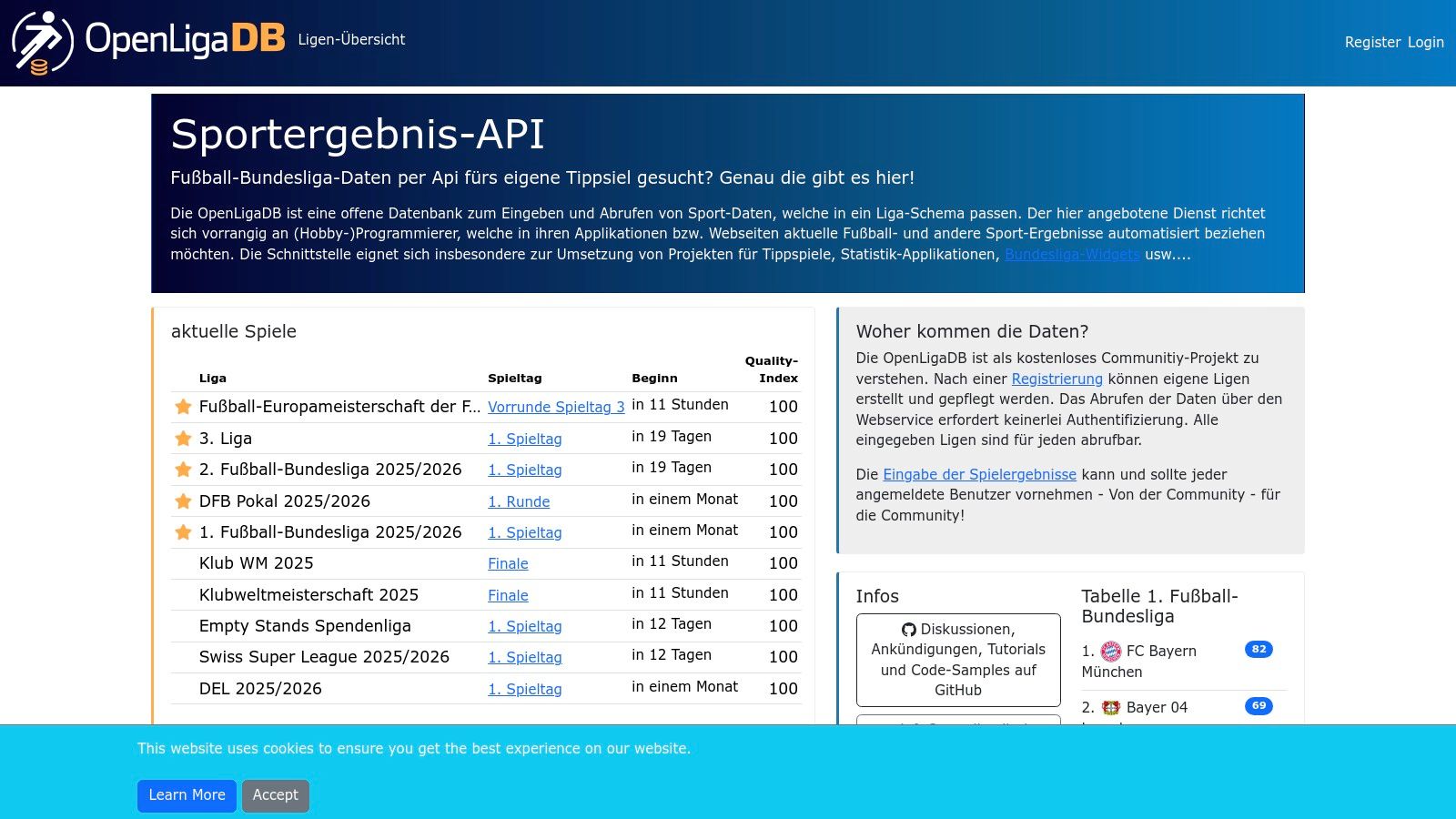Click the Liga column header
Image resolution: width=1456 pixels, height=819 pixels.
coord(213,379)
